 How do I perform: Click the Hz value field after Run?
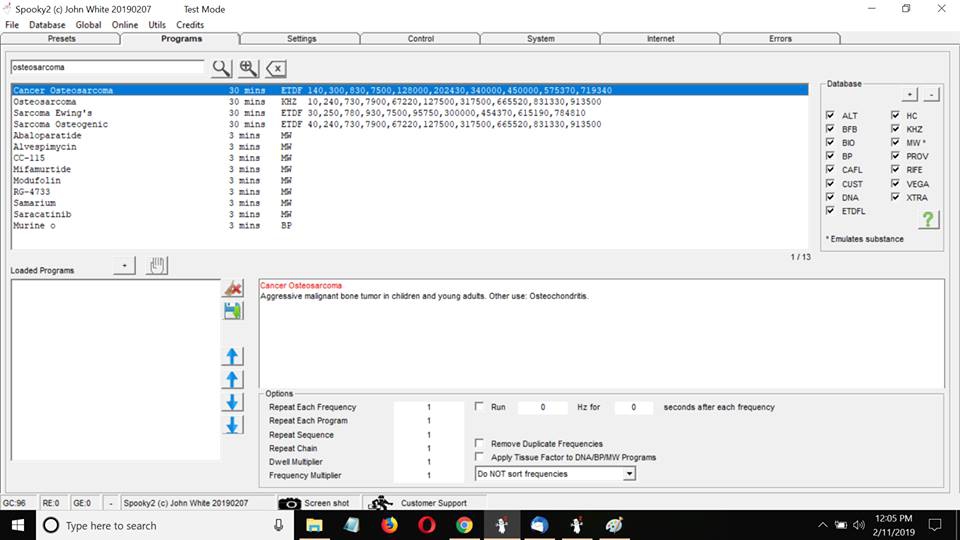pyautogui.click(x=542, y=407)
